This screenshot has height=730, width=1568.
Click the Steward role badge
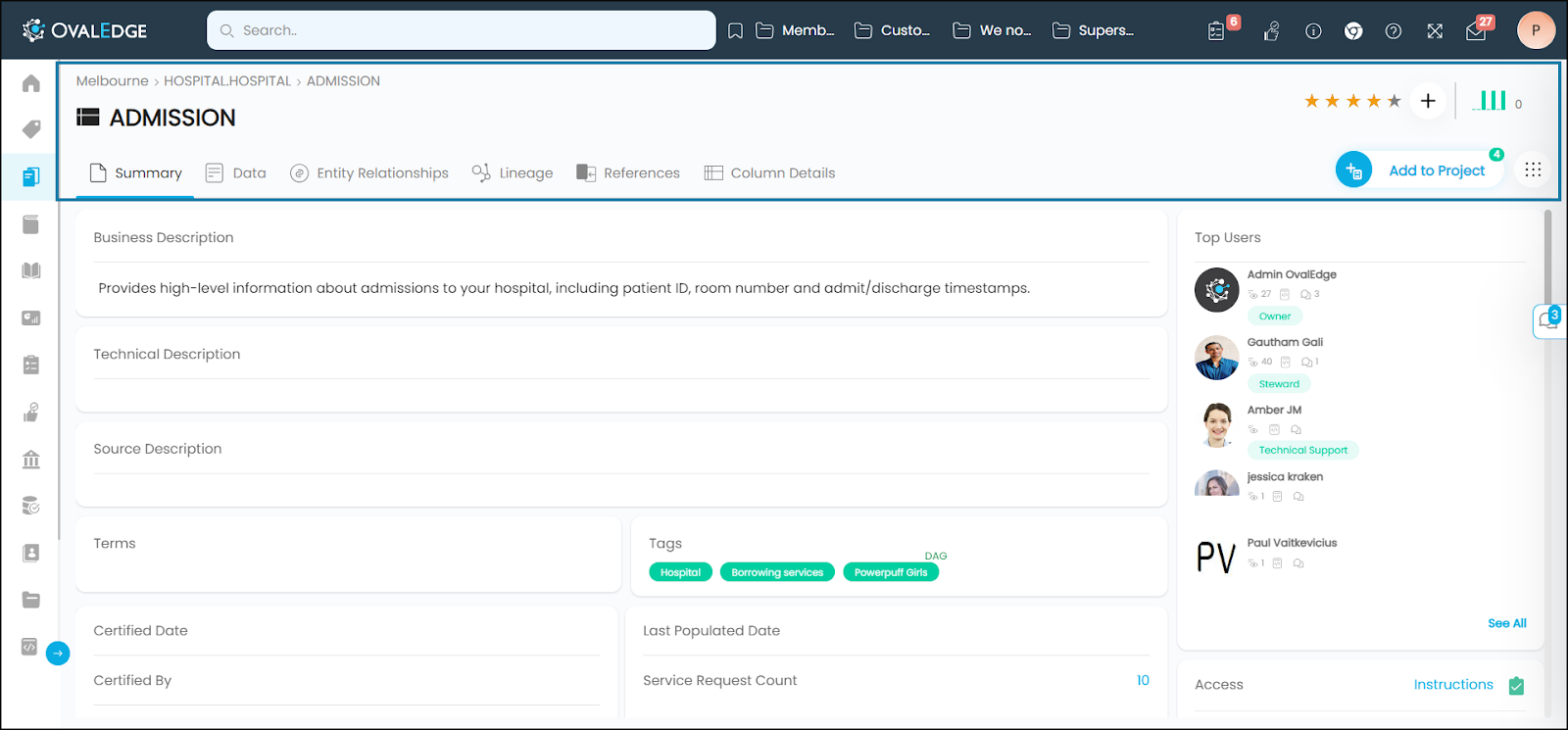coord(1279,384)
